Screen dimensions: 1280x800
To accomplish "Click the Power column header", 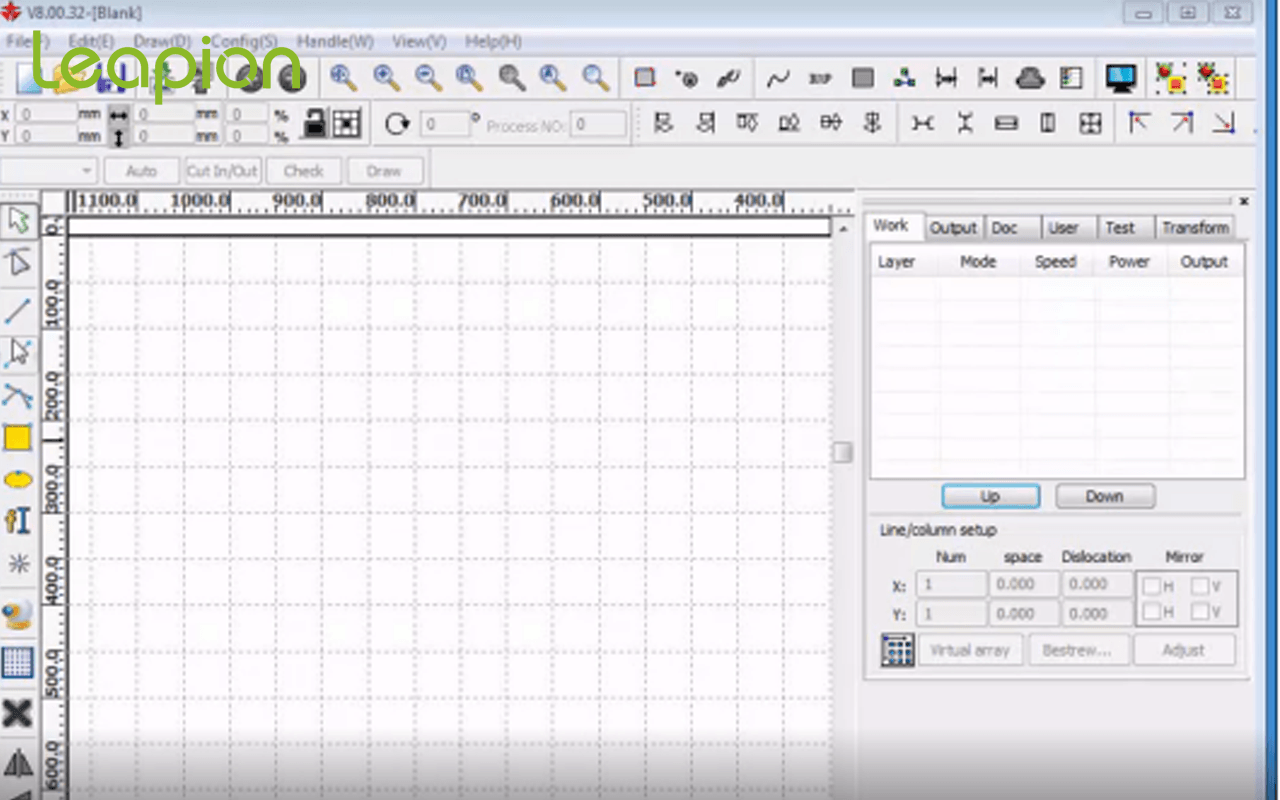I will 1129,262.
